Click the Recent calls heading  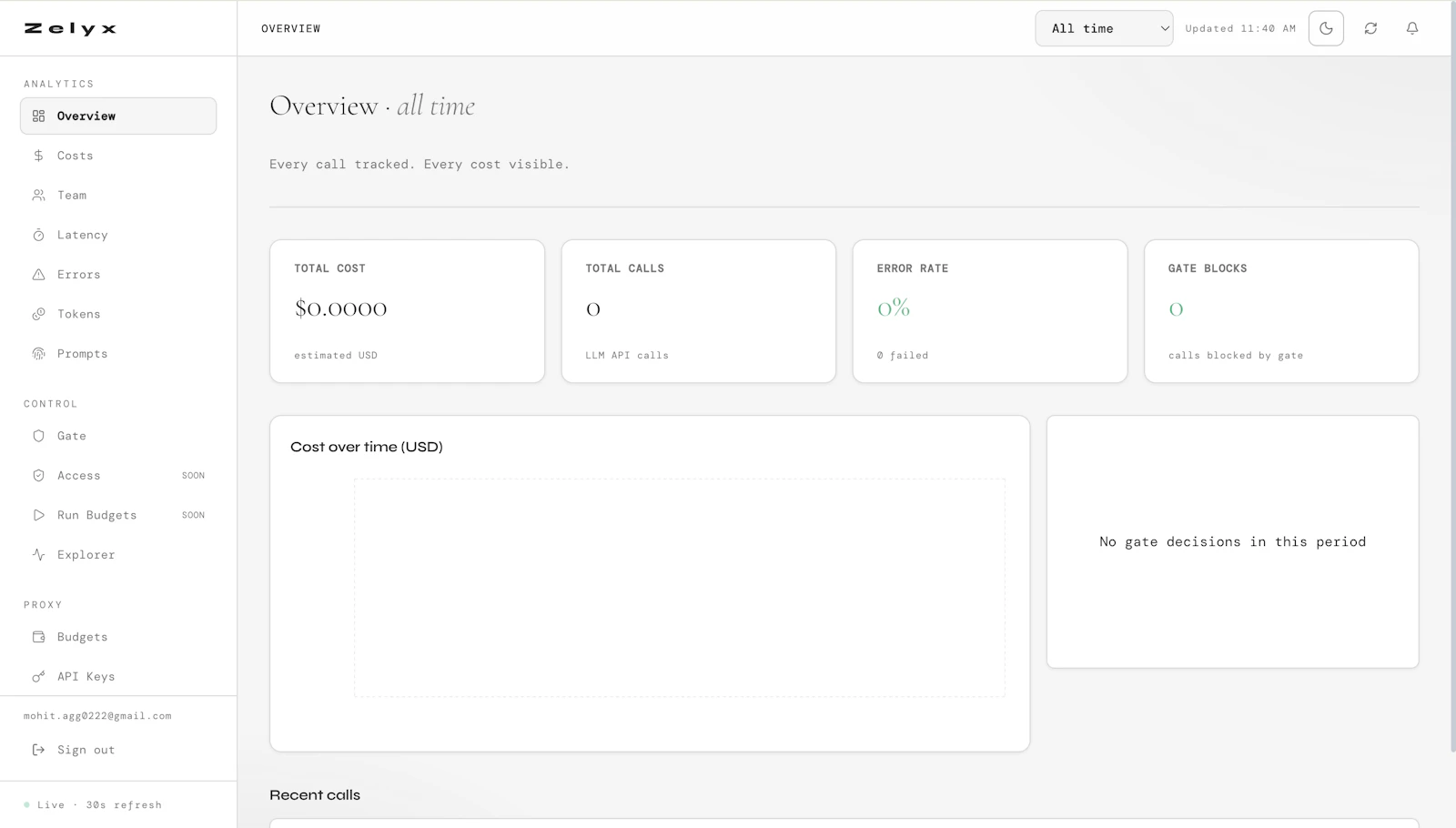[x=315, y=795]
